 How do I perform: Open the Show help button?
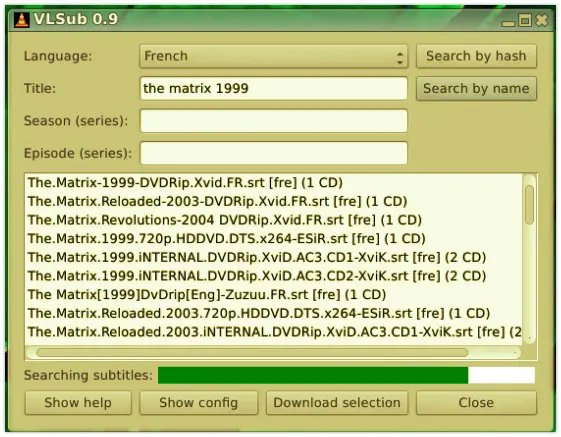click(78, 403)
